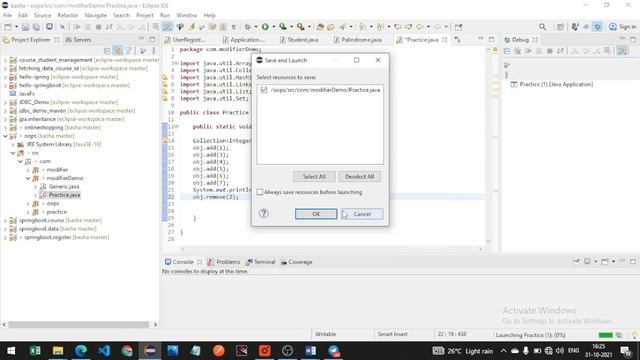Click the Save floppy toolbar icon

(x=25, y=27)
